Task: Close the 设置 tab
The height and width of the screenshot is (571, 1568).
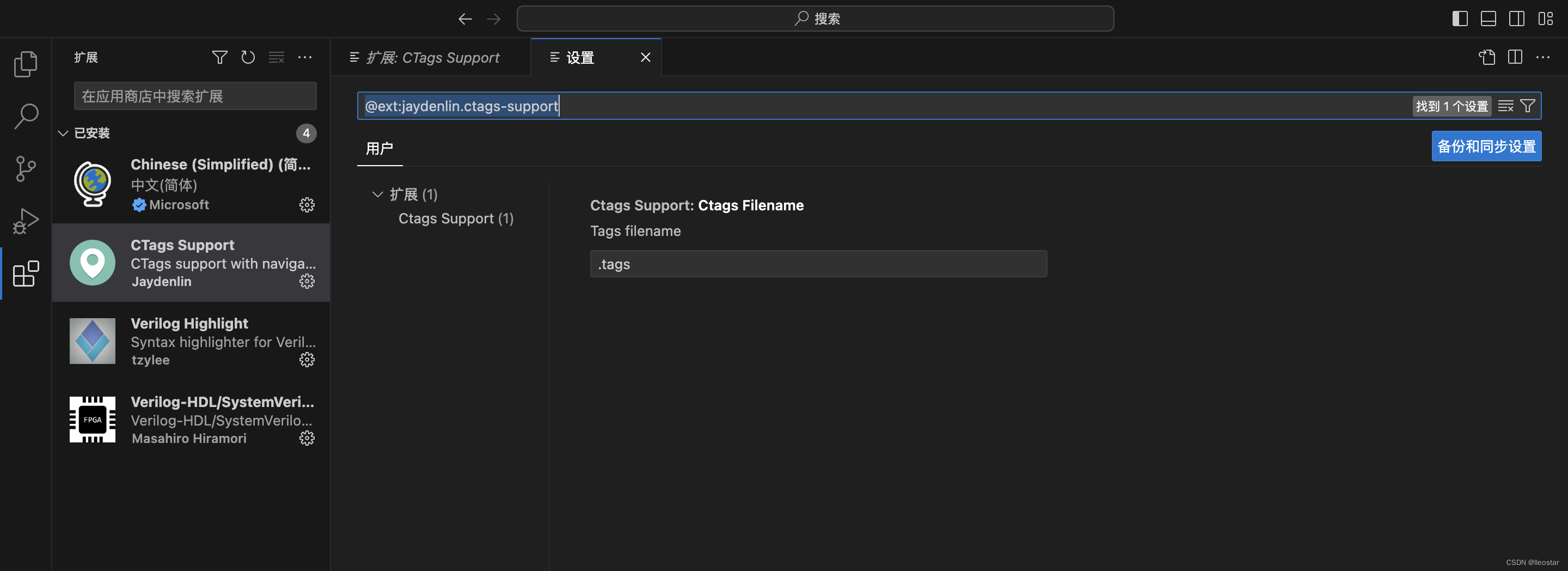Action: pos(645,57)
